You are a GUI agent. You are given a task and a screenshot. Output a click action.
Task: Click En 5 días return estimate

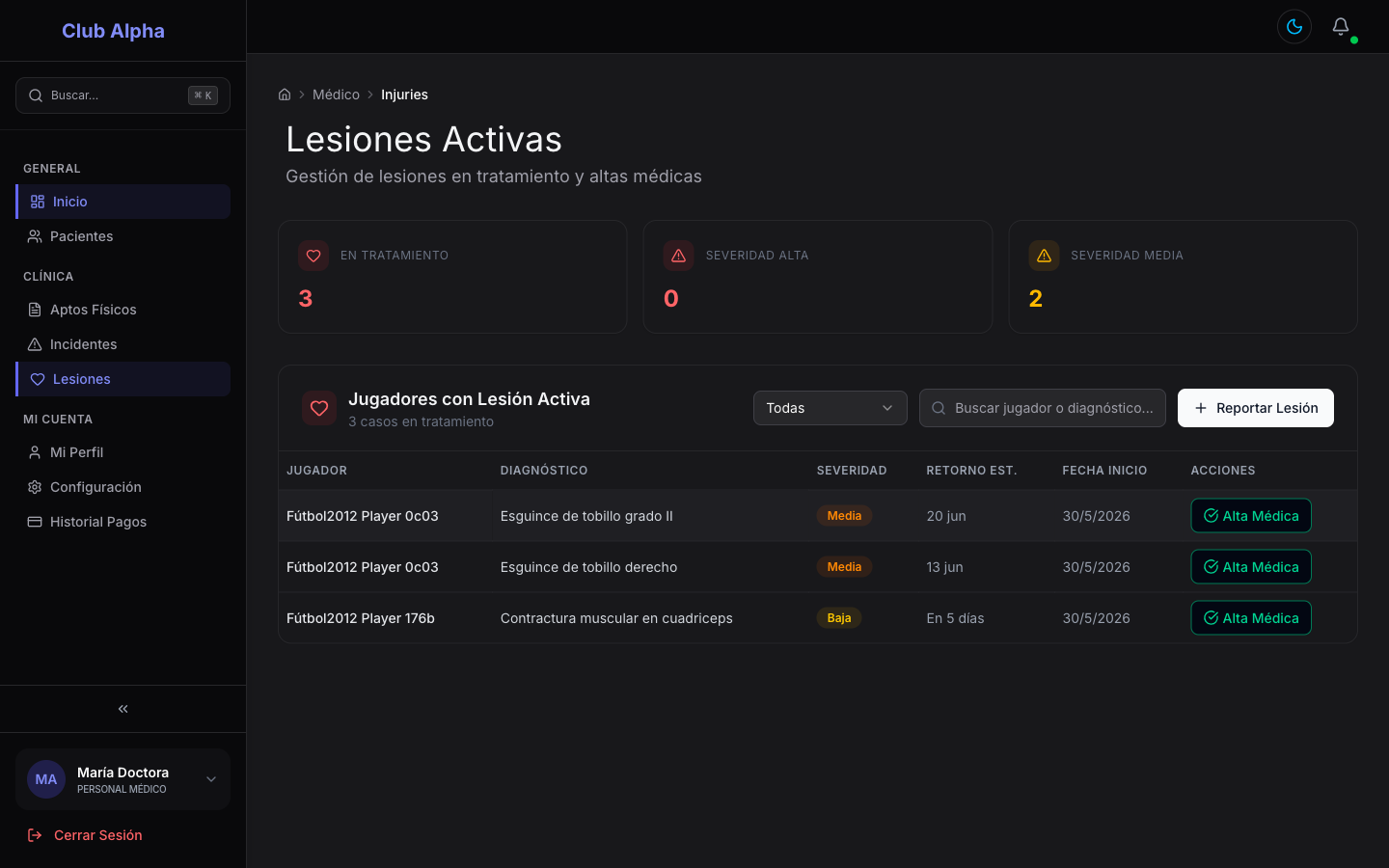tap(956, 618)
